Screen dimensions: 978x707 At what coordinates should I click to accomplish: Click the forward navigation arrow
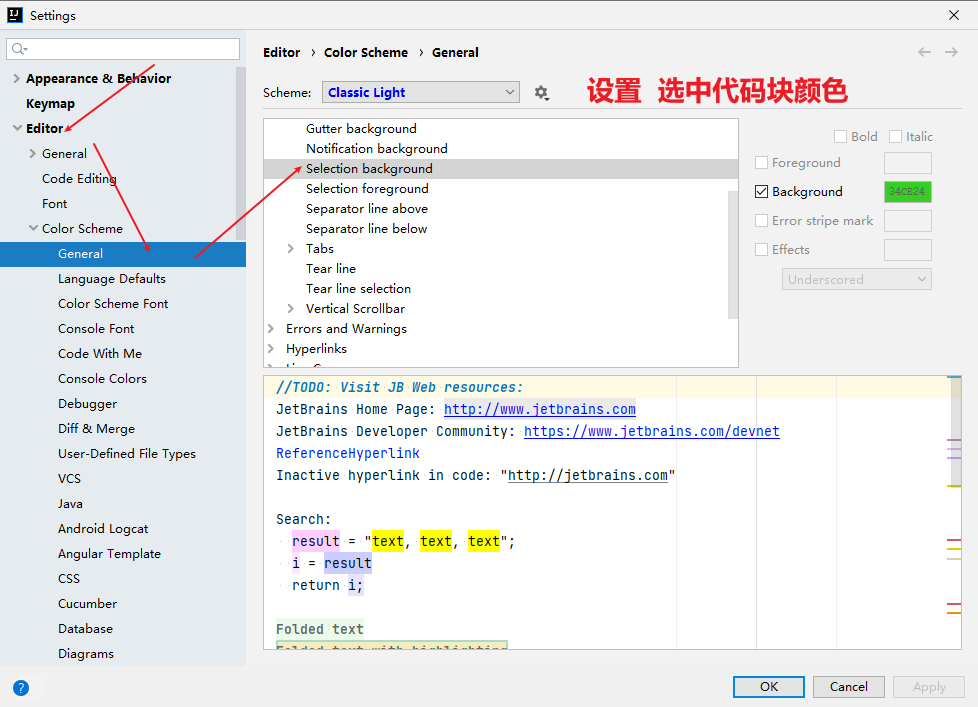pyautogui.click(x=951, y=52)
